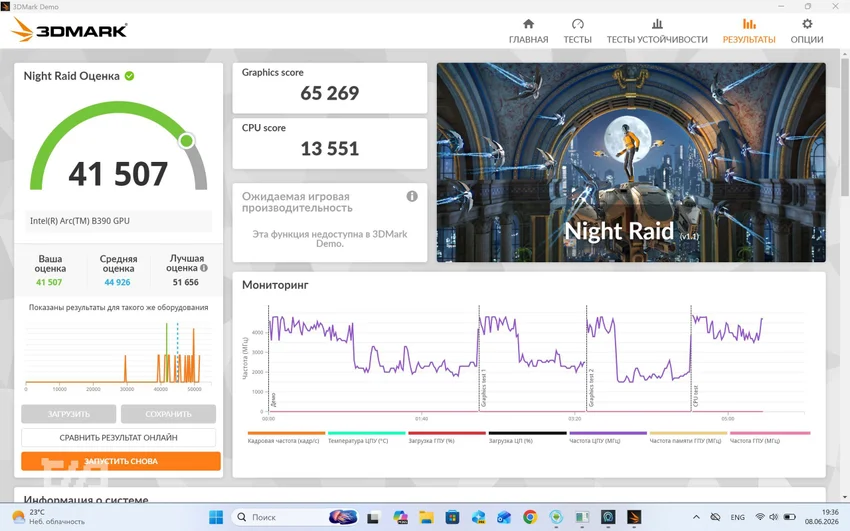This screenshot has height=531, width=850.
Task: Click the Кадровая частота legend swatch
Action: [286, 433]
